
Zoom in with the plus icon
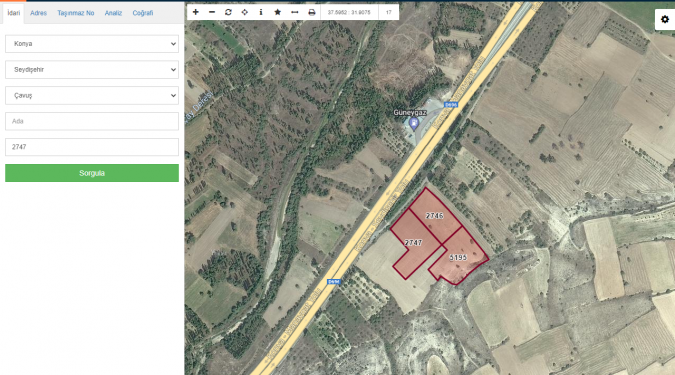tap(195, 12)
